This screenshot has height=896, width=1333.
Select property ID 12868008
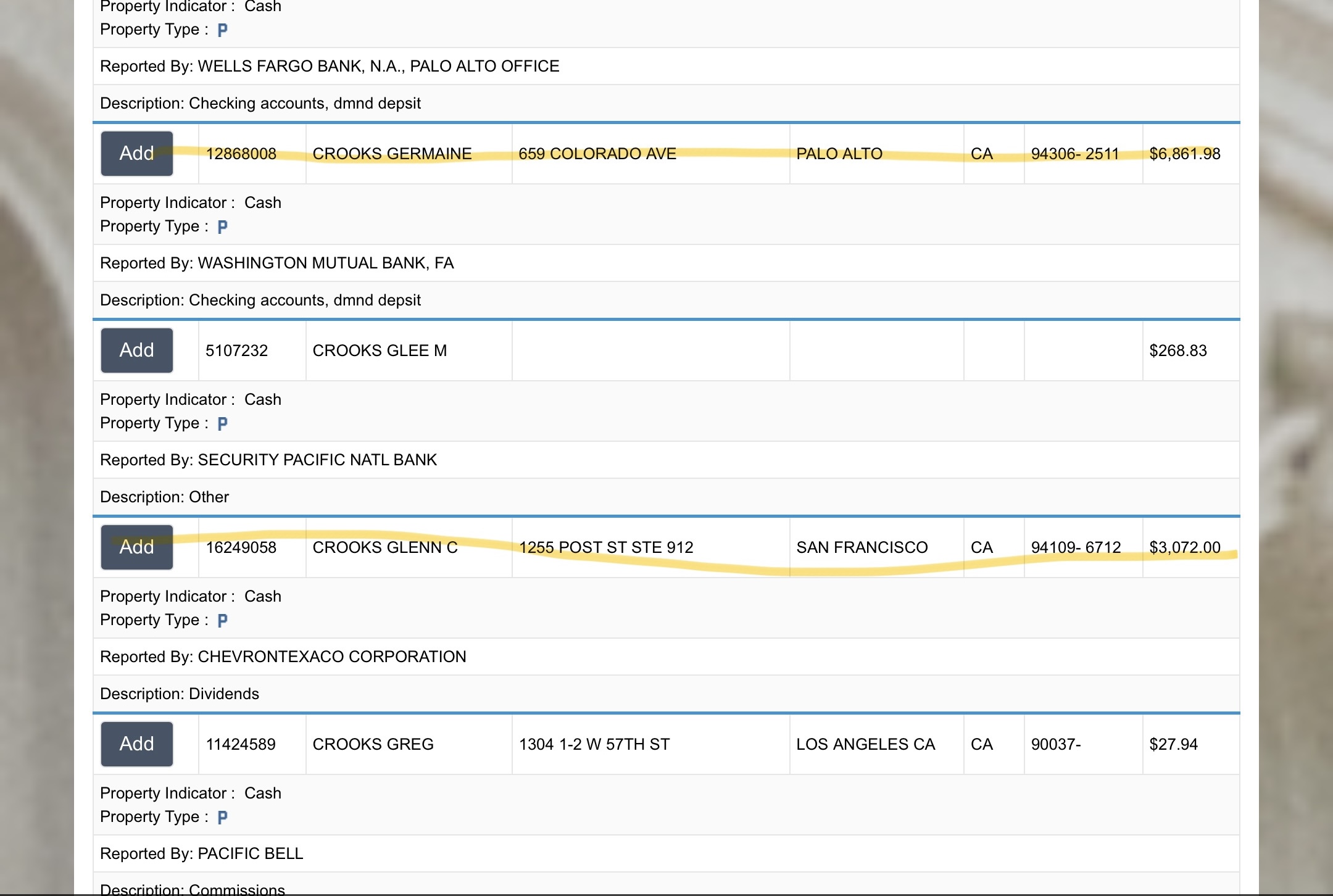tap(241, 154)
